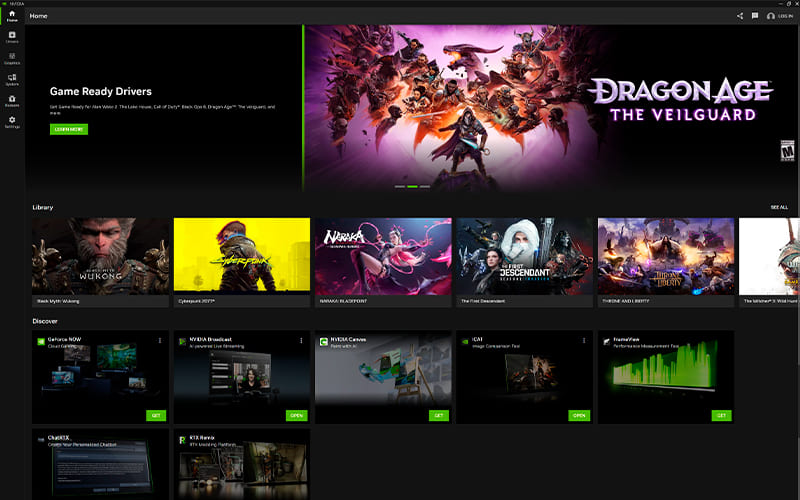Open Settings from the left sidebar
The height and width of the screenshot is (500, 800).
pos(12,122)
